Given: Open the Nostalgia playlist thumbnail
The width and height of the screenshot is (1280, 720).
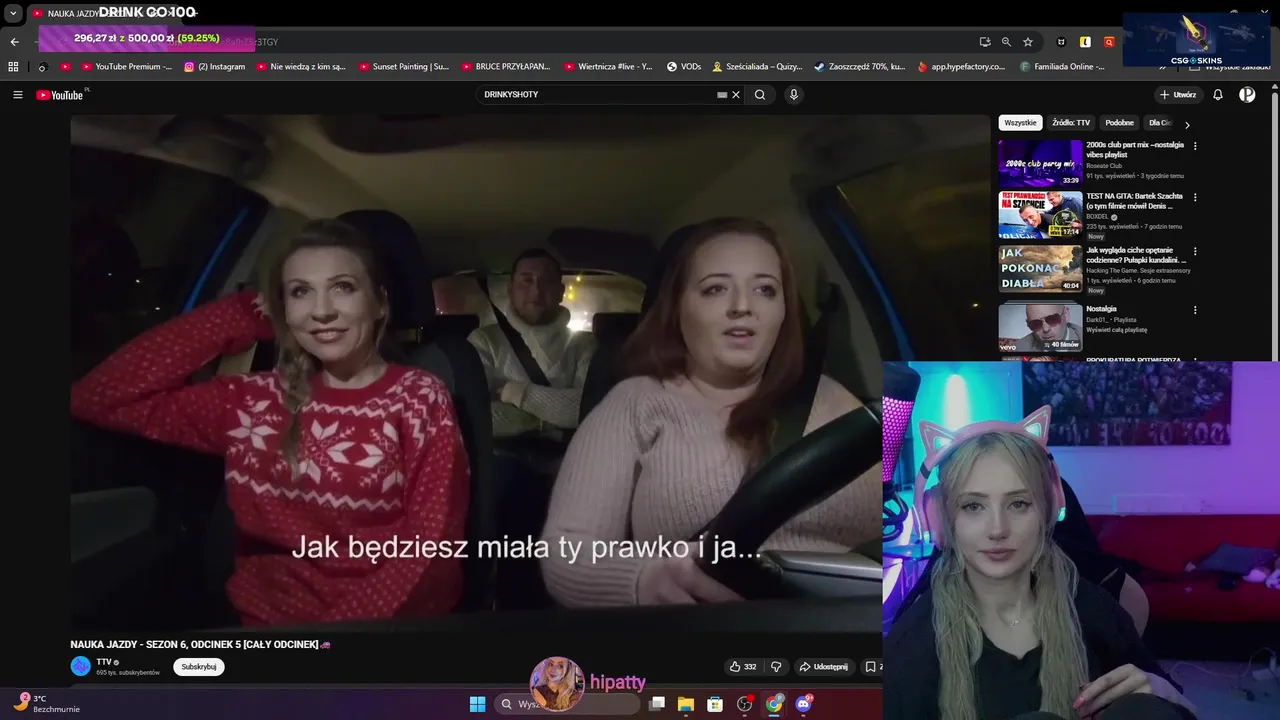Looking at the screenshot, I should pyautogui.click(x=1040, y=326).
